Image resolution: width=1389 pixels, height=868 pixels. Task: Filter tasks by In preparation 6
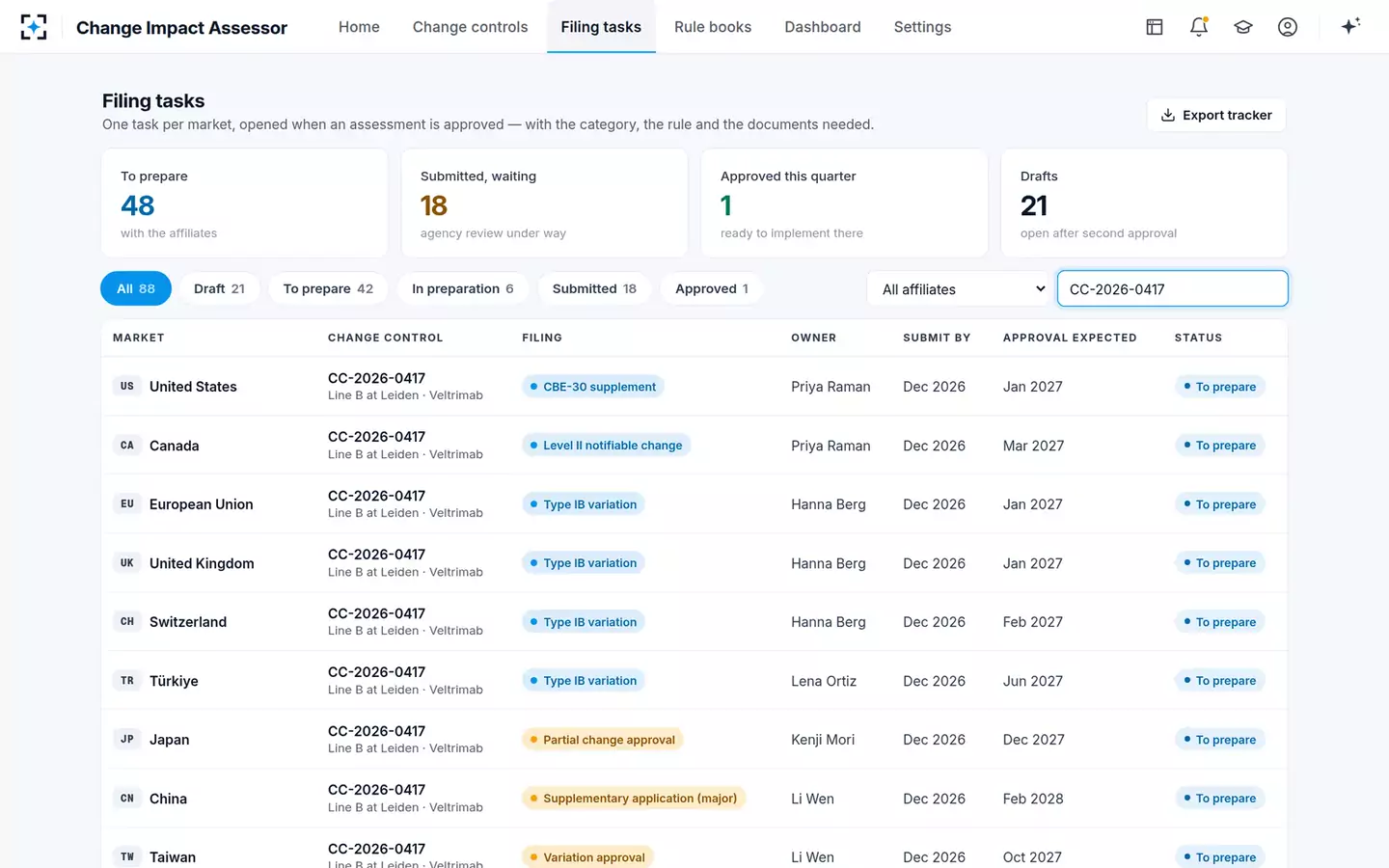[x=463, y=288]
